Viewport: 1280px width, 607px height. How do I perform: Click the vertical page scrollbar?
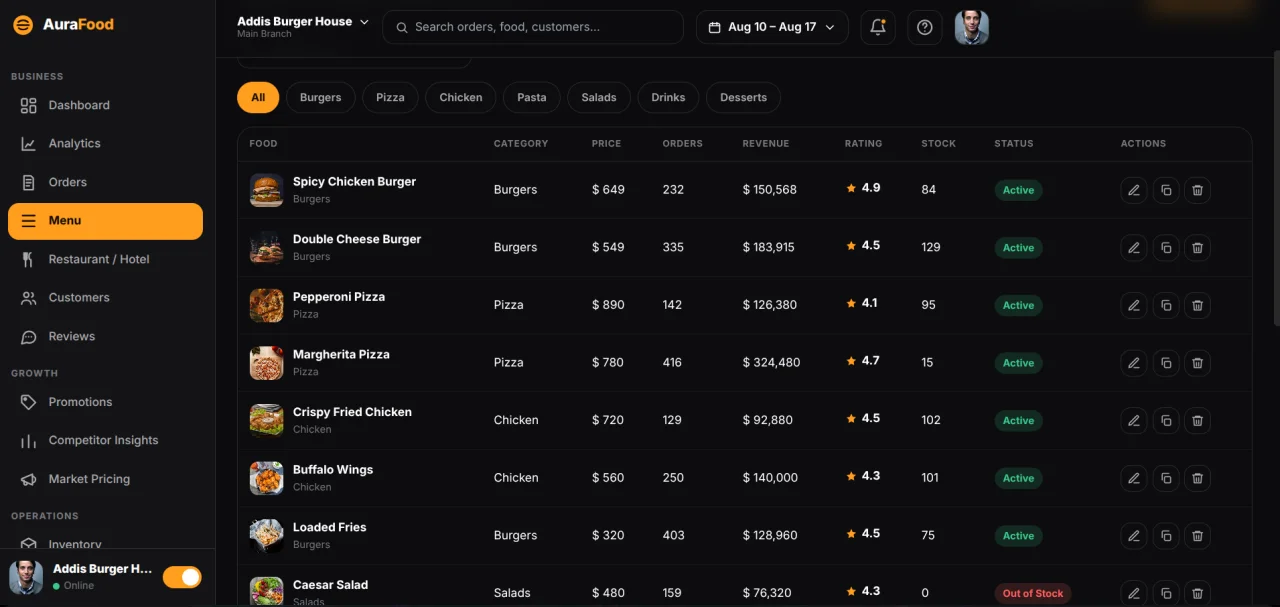point(1275,190)
